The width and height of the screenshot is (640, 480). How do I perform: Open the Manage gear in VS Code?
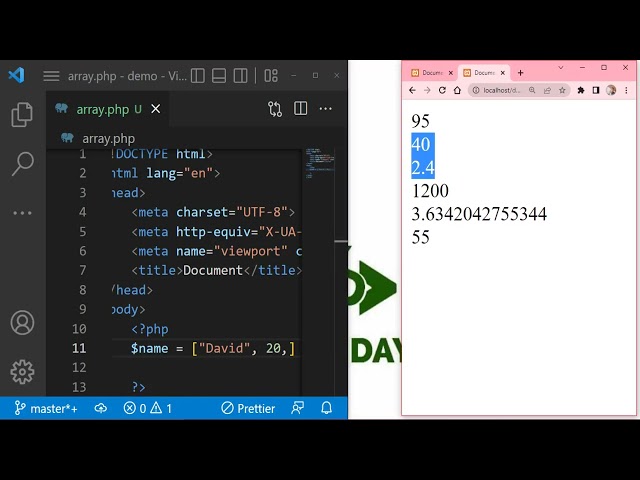pyautogui.click(x=22, y=371)
